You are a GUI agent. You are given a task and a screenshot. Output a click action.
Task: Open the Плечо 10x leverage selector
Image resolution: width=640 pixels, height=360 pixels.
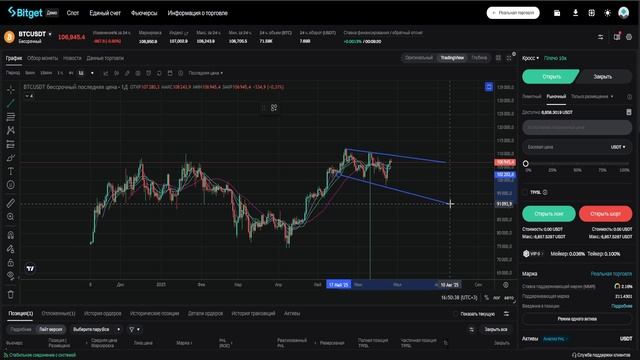(555, 58)
